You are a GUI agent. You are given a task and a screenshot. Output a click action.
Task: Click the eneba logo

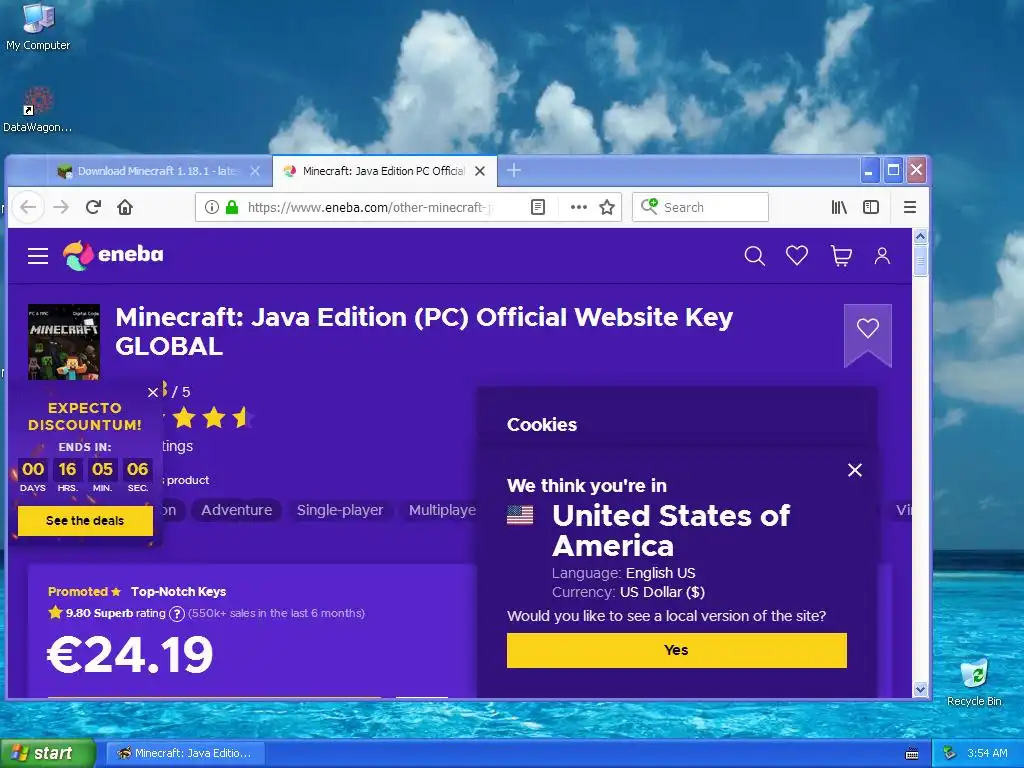[113, 255]
